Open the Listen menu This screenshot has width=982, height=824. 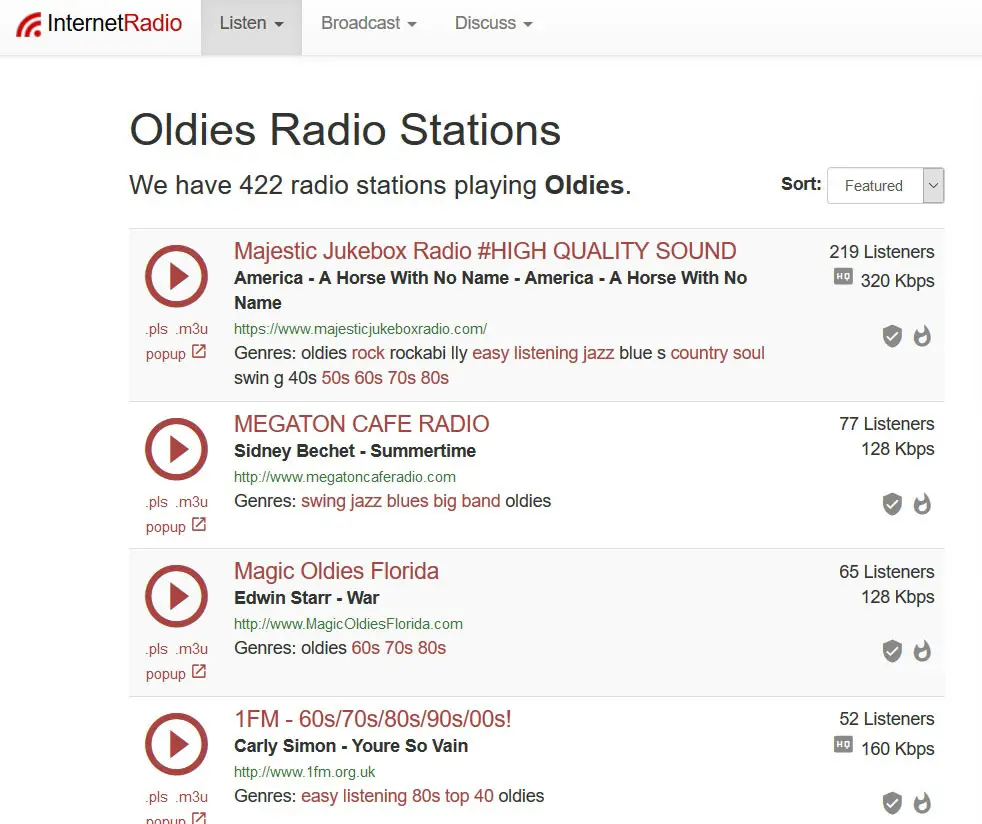click(251, 24)
